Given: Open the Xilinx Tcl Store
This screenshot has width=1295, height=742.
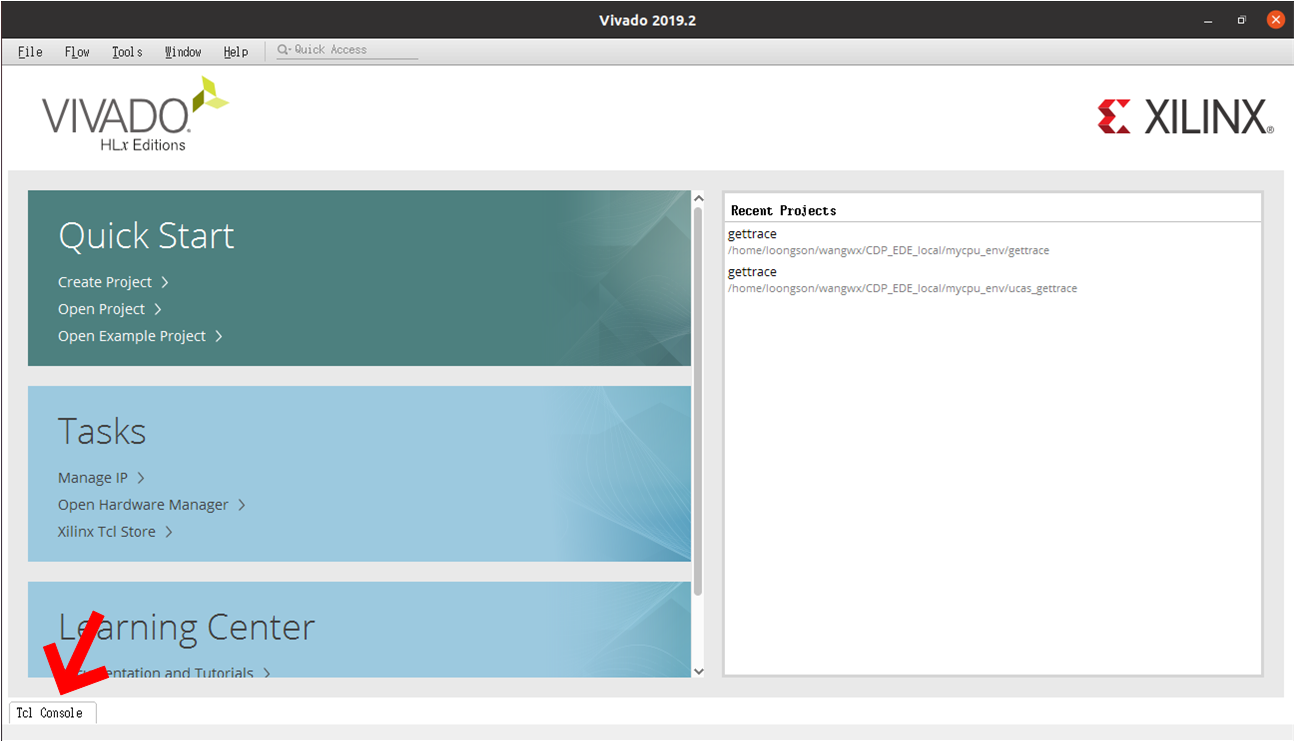Looking at the screenshot, I should [x=107, y=532].
